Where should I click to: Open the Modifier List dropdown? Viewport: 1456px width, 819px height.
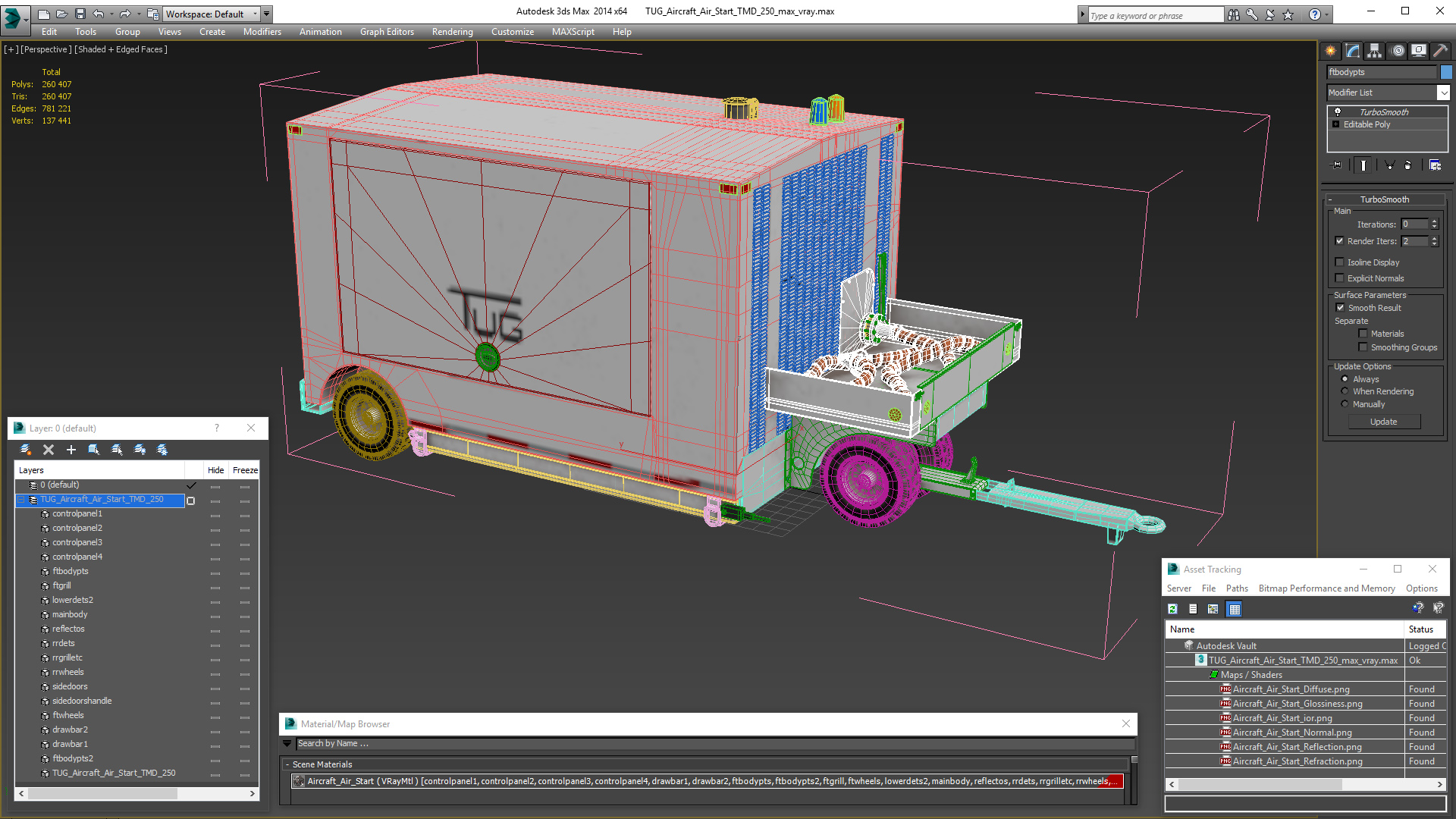pyautogui.click(x=1443, y=93)
